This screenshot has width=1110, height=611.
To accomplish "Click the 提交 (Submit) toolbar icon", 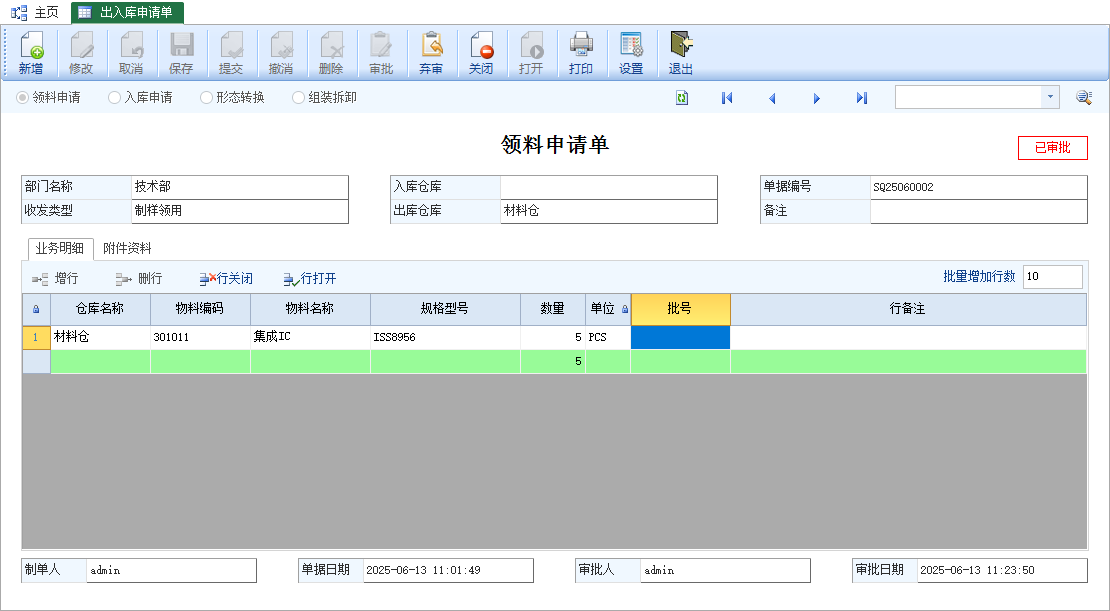I will tap(231, 53).
